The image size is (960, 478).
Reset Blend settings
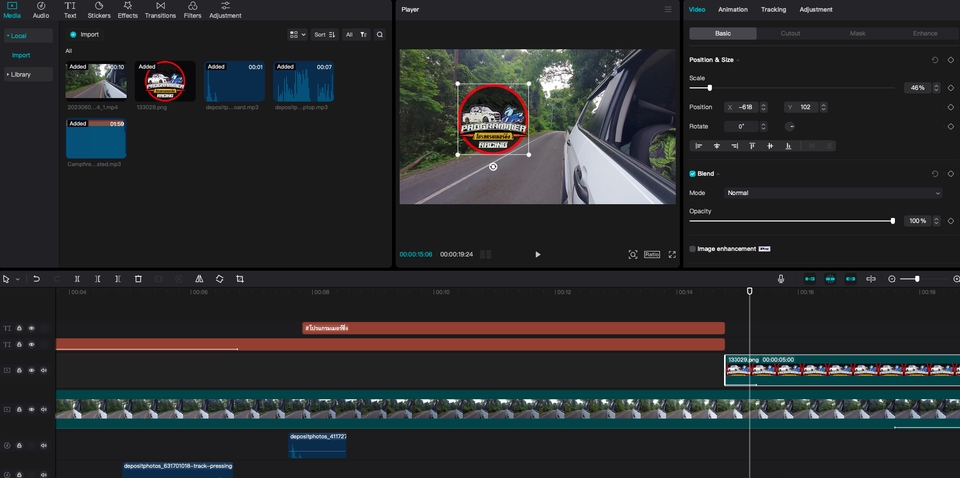click(x=935, y=174)
